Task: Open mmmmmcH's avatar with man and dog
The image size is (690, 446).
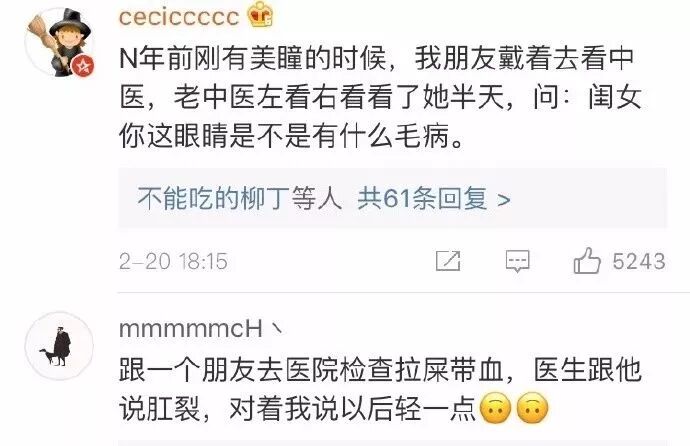Action: 59,346
